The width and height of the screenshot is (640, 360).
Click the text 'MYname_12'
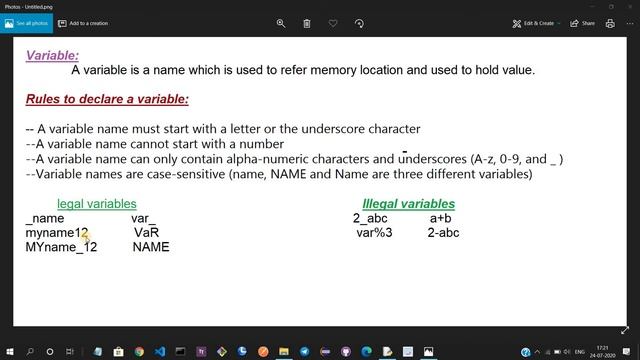(x=61, y=247)
